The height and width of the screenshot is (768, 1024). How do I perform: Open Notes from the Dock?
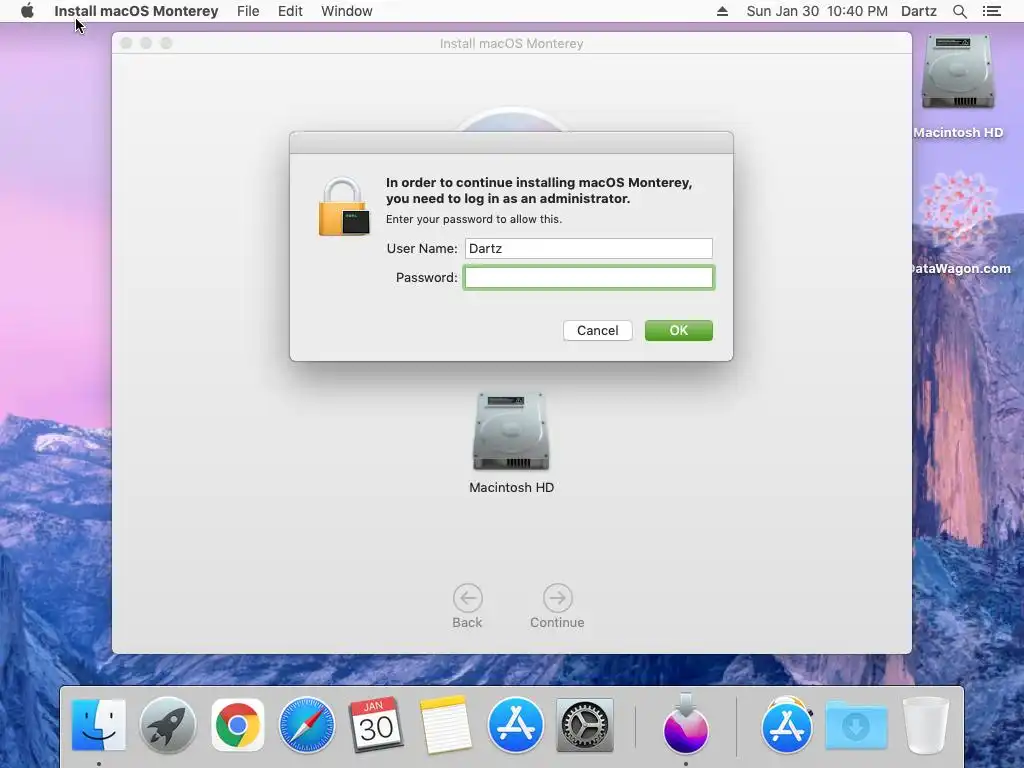coord(446,725)
